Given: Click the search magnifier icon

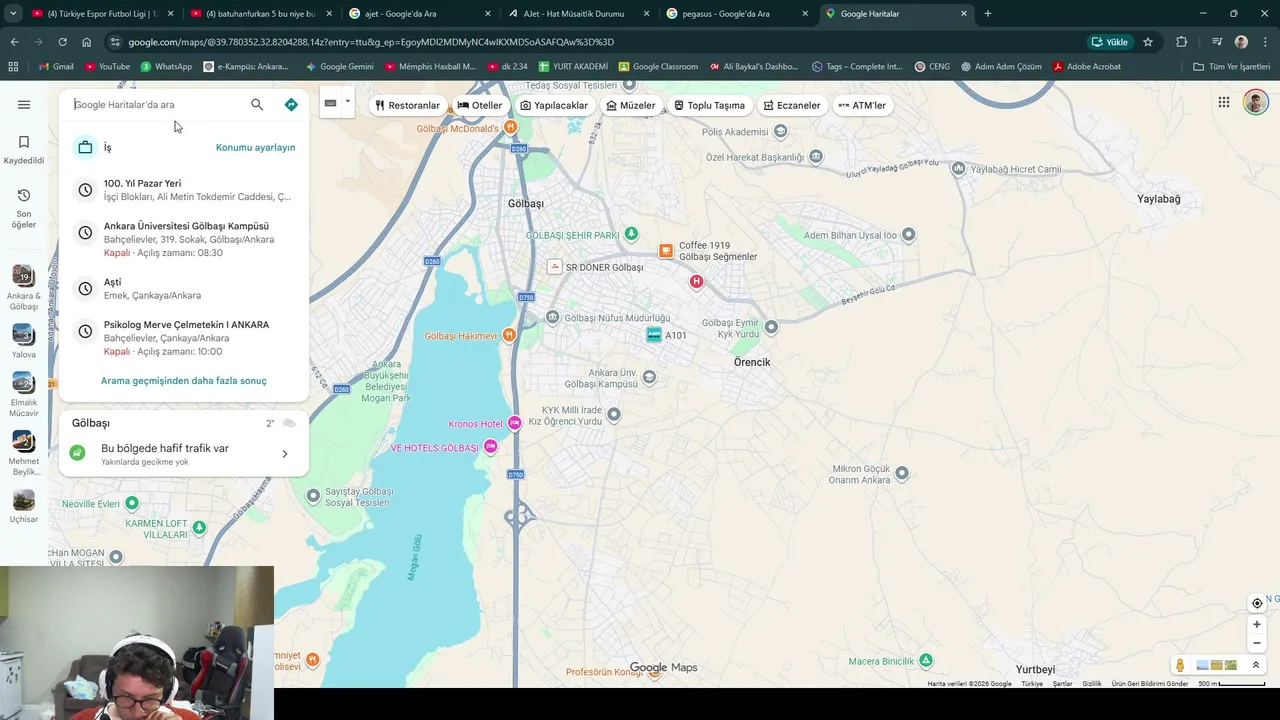Looking at the screenshot, I should coord(257,104).
